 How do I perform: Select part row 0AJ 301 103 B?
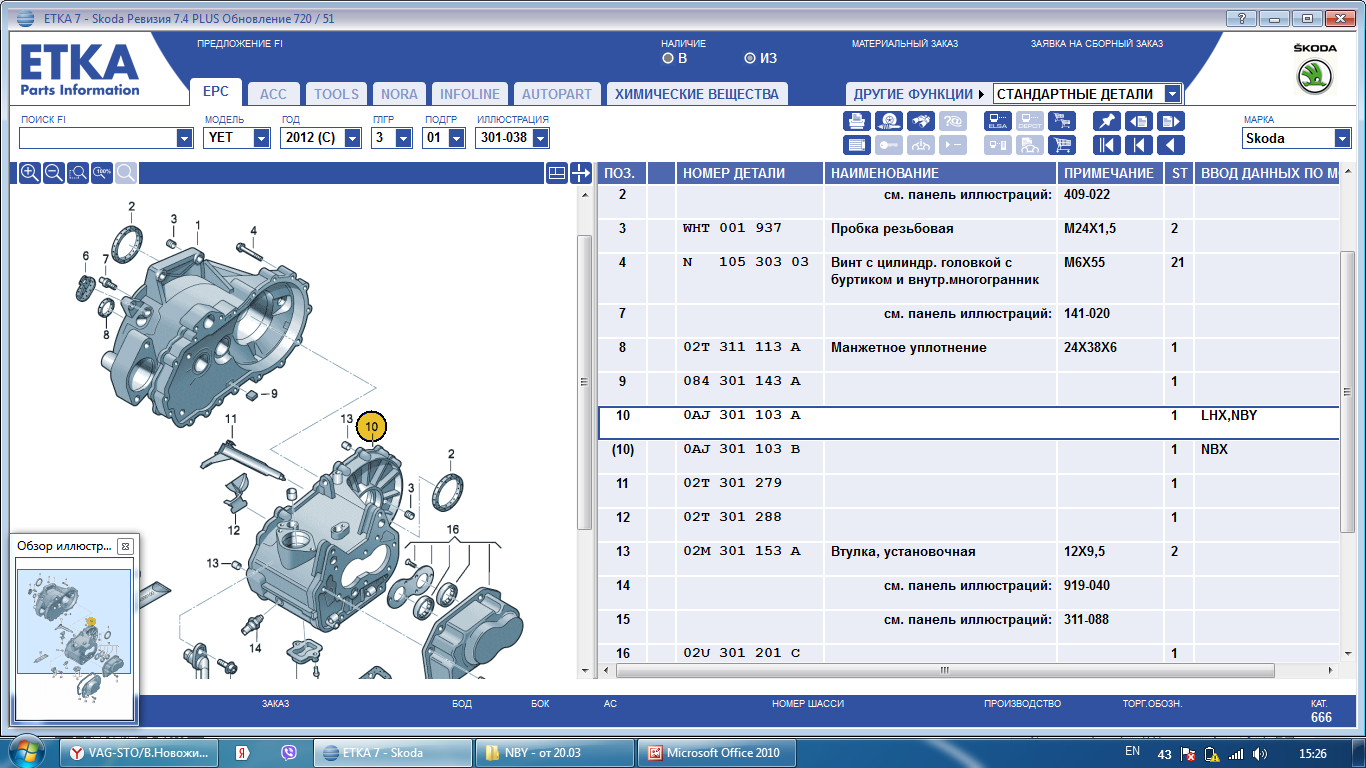pos(967,457)
